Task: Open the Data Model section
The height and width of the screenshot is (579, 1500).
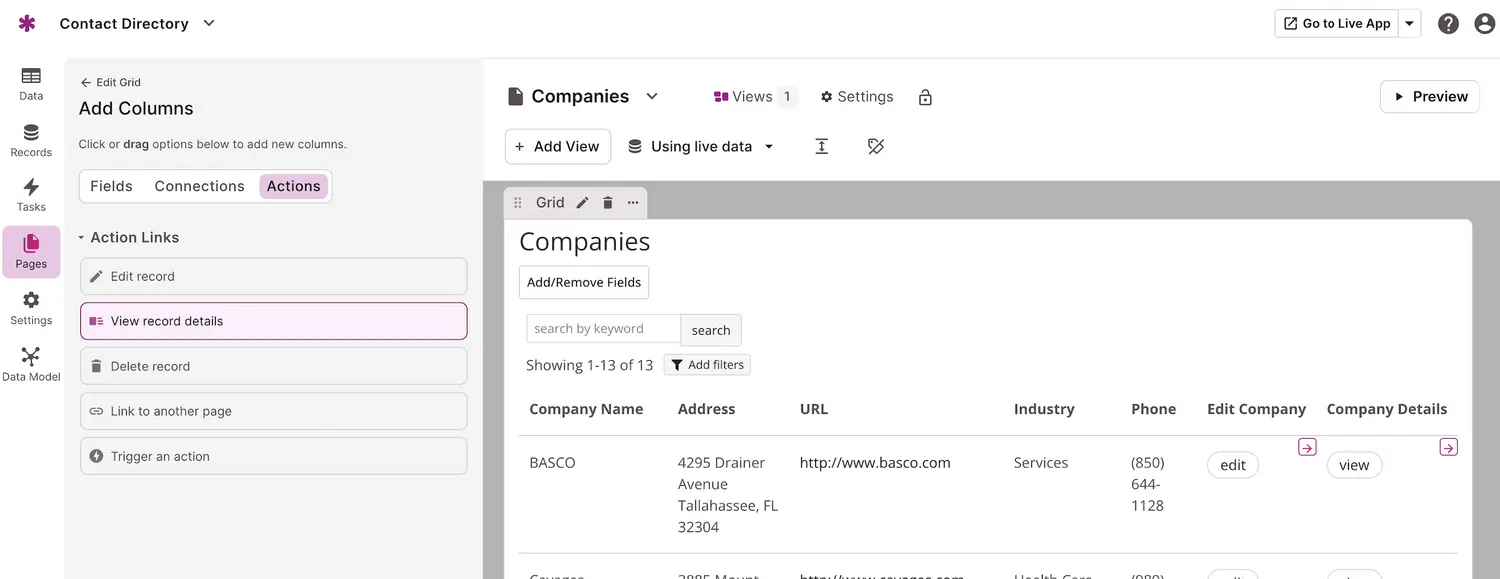Action: (x=31, y=364)
